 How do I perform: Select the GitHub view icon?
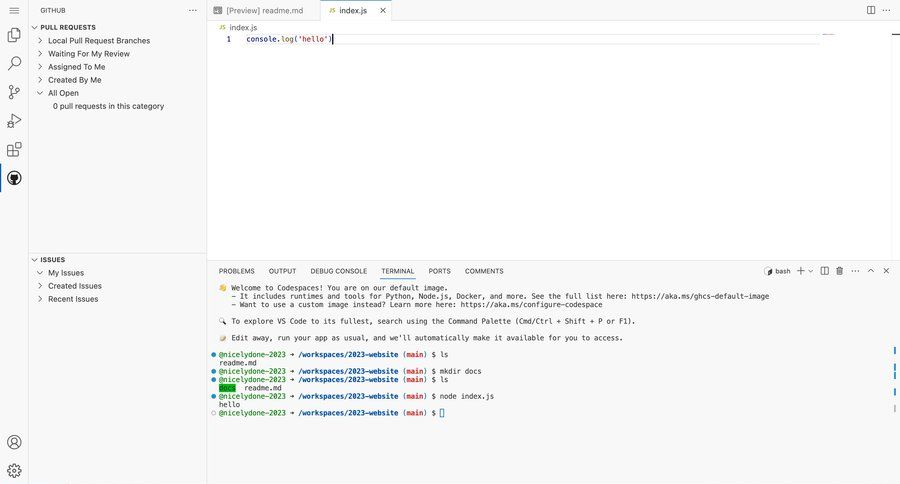(x=14, y=178)
